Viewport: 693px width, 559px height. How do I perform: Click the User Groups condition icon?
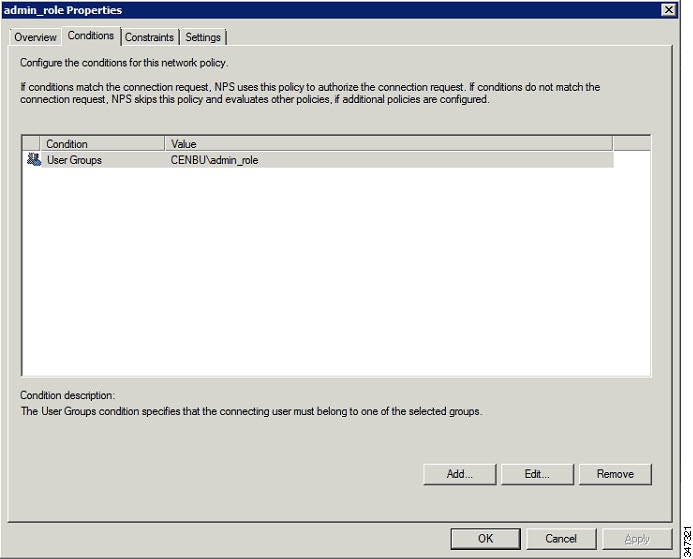(33, 160)
